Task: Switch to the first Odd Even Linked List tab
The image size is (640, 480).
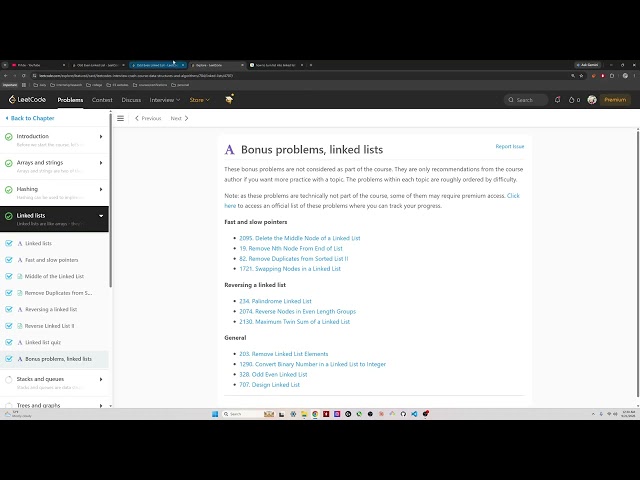Action: pos(98,65)
